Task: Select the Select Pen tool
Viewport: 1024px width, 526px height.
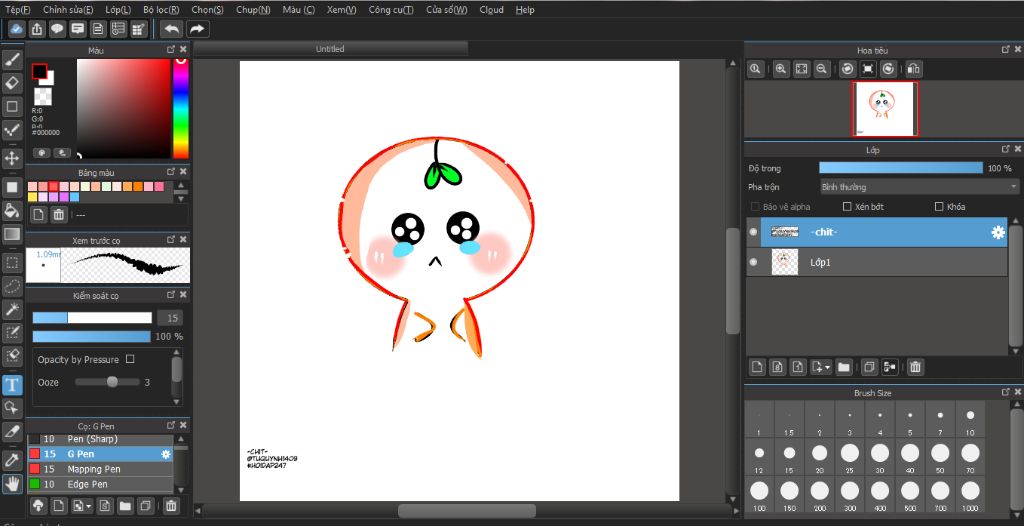Action: [12, 333]
